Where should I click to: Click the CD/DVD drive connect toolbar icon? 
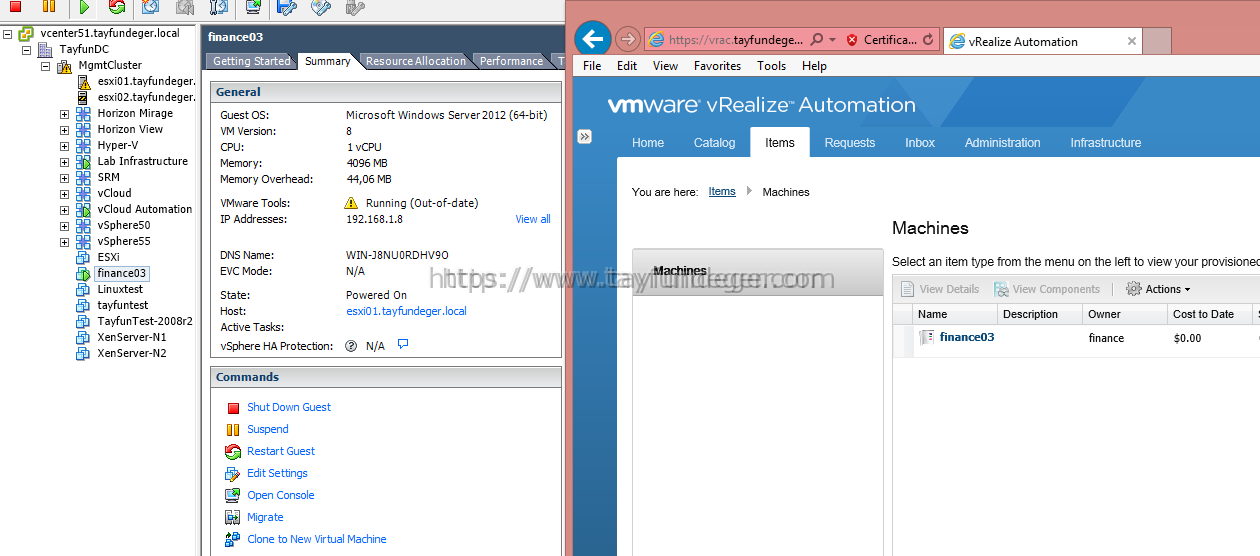pyautogui.click(x=320, y=7)
